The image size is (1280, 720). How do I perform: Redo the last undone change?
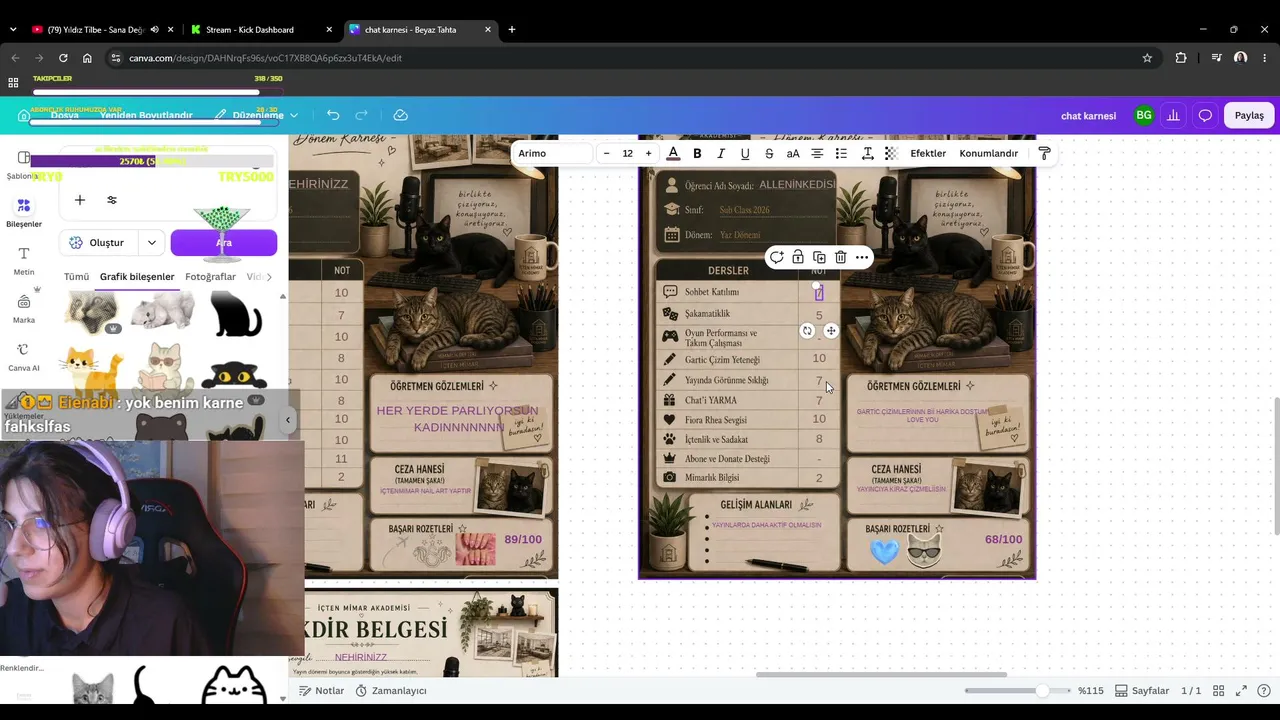(x=362, y=115)
